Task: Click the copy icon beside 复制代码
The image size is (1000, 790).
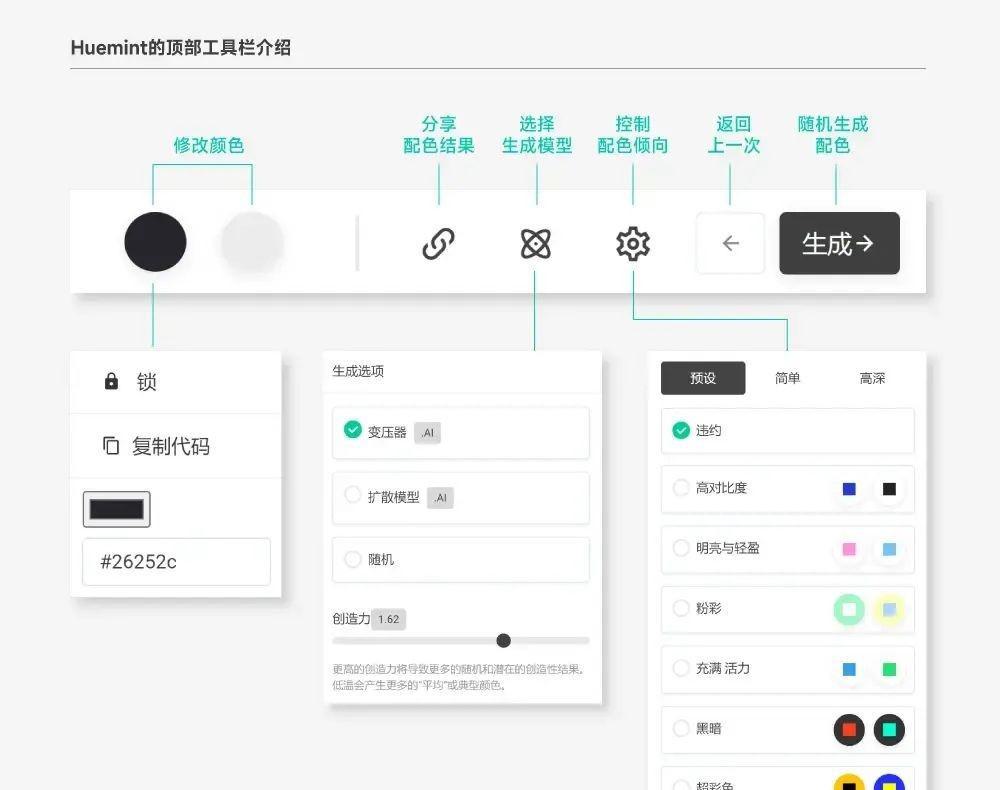Action: coord(111,446)
